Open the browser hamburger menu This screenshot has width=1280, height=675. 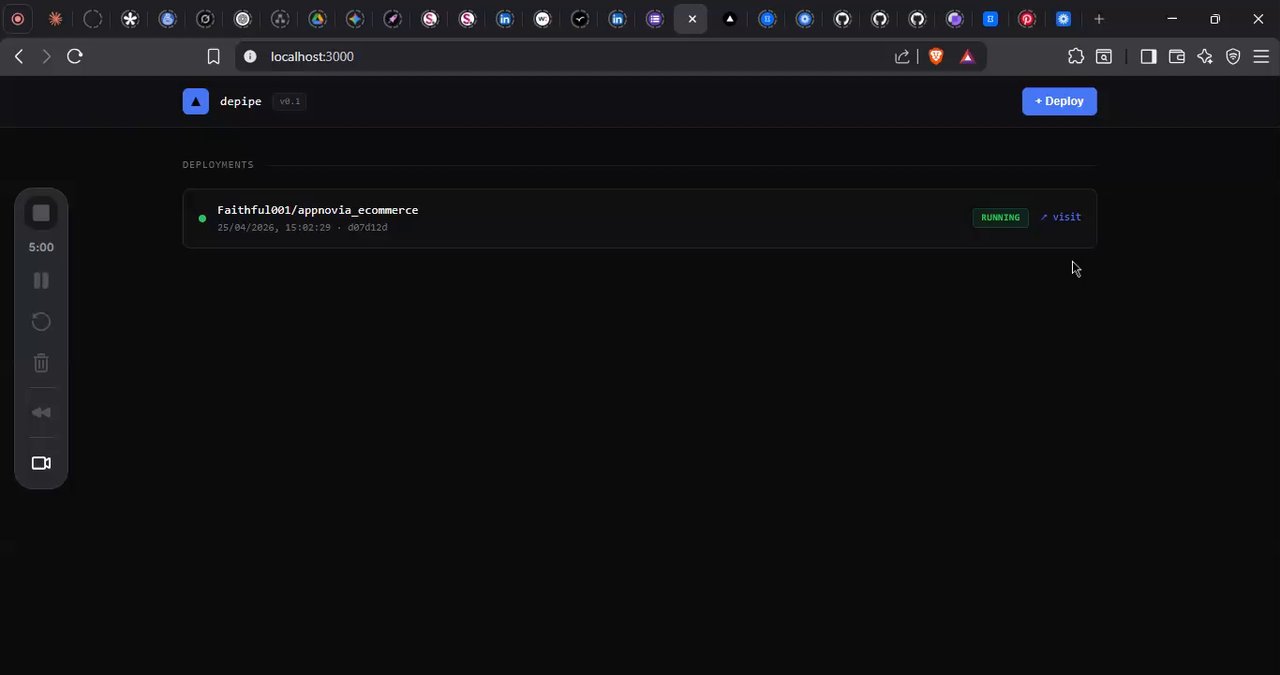point(1261,57)
